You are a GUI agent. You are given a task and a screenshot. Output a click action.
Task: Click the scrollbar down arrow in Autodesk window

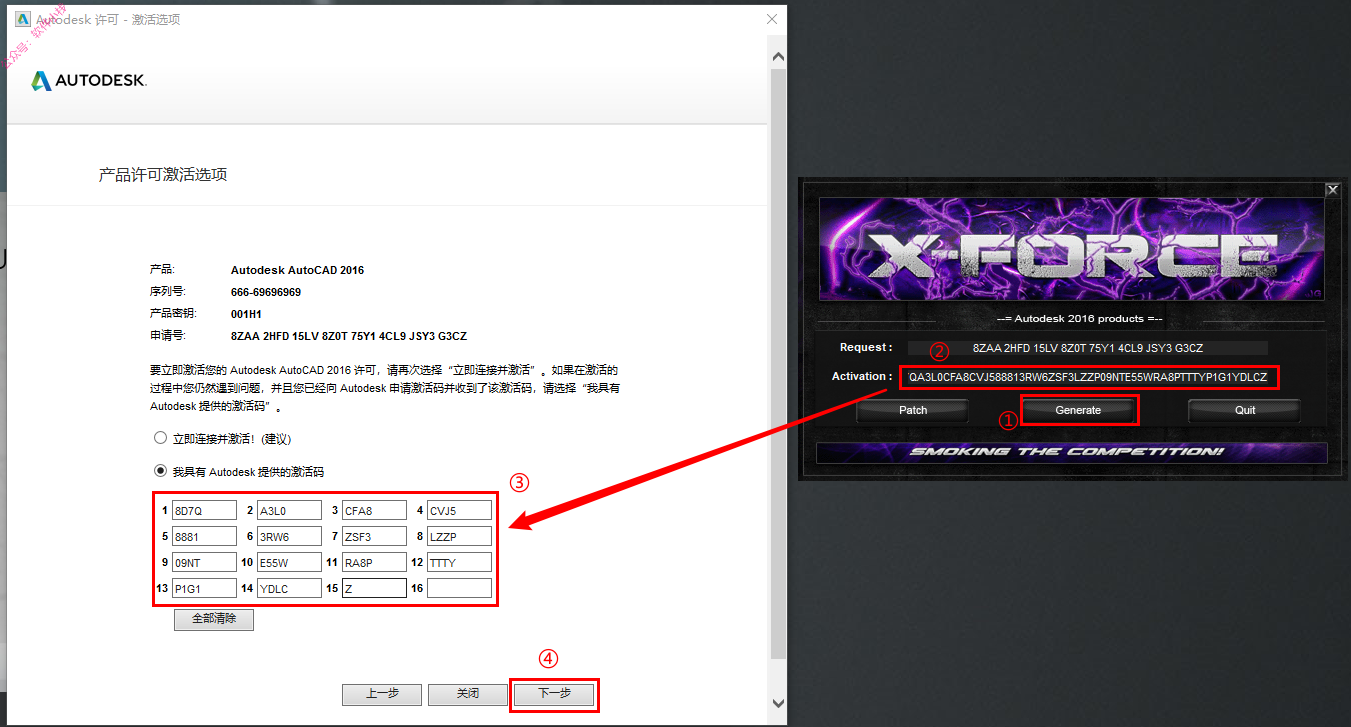tap(779, 705)
